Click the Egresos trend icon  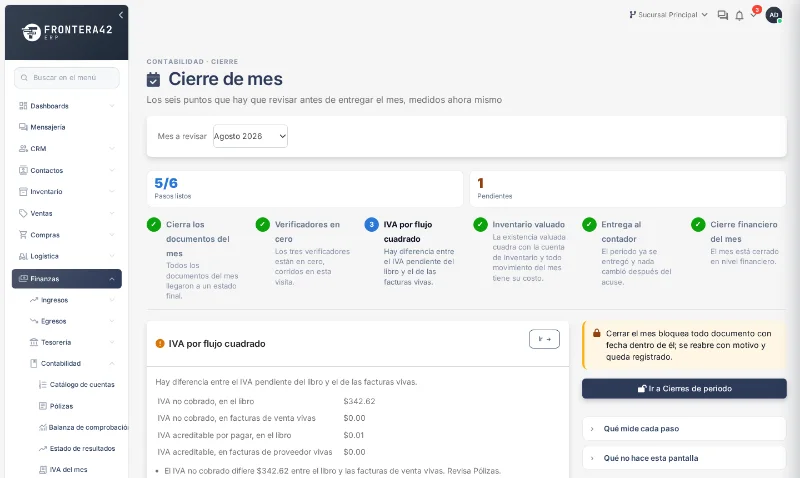coord(34,321)
